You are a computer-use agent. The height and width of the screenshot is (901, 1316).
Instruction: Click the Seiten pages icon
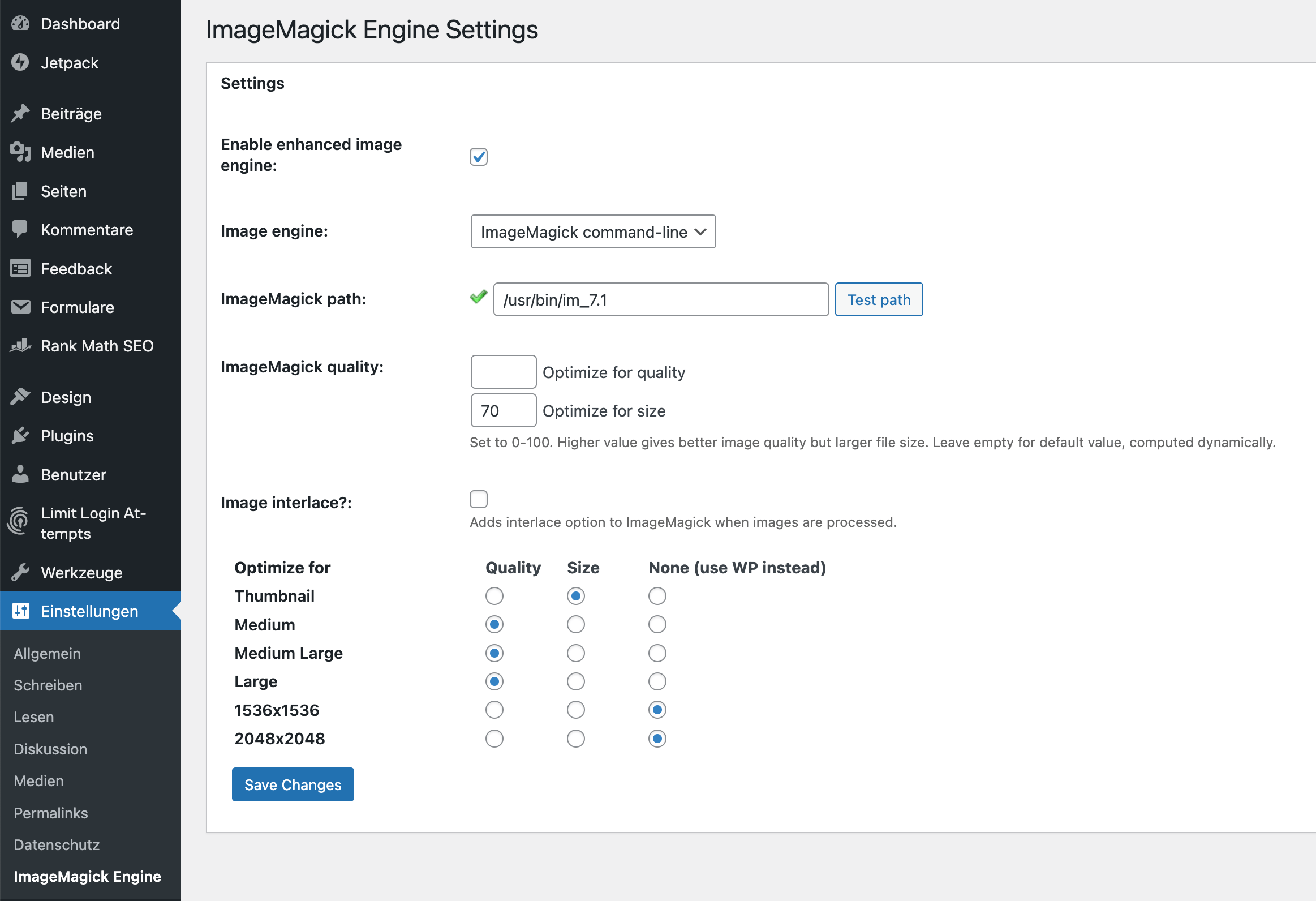pyautogui.click(x=20, y=191)
